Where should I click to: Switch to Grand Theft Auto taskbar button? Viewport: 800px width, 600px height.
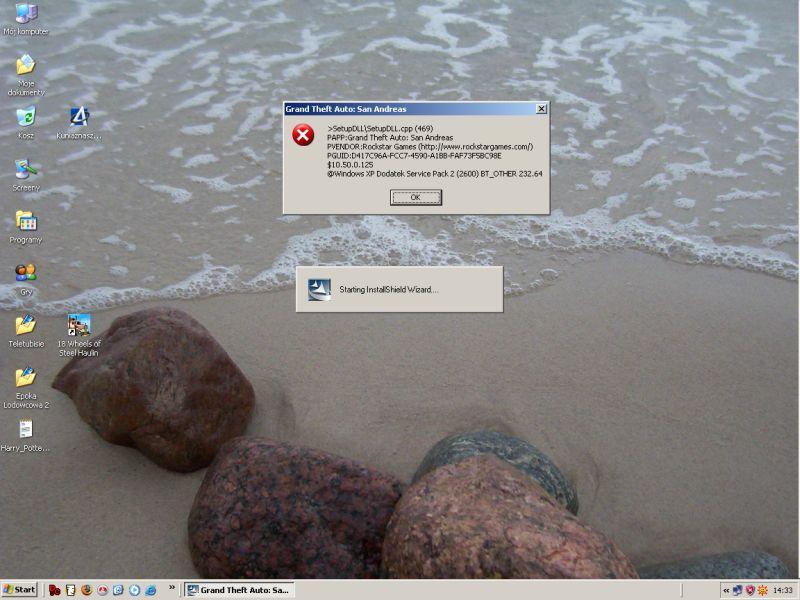coord(239,590)
